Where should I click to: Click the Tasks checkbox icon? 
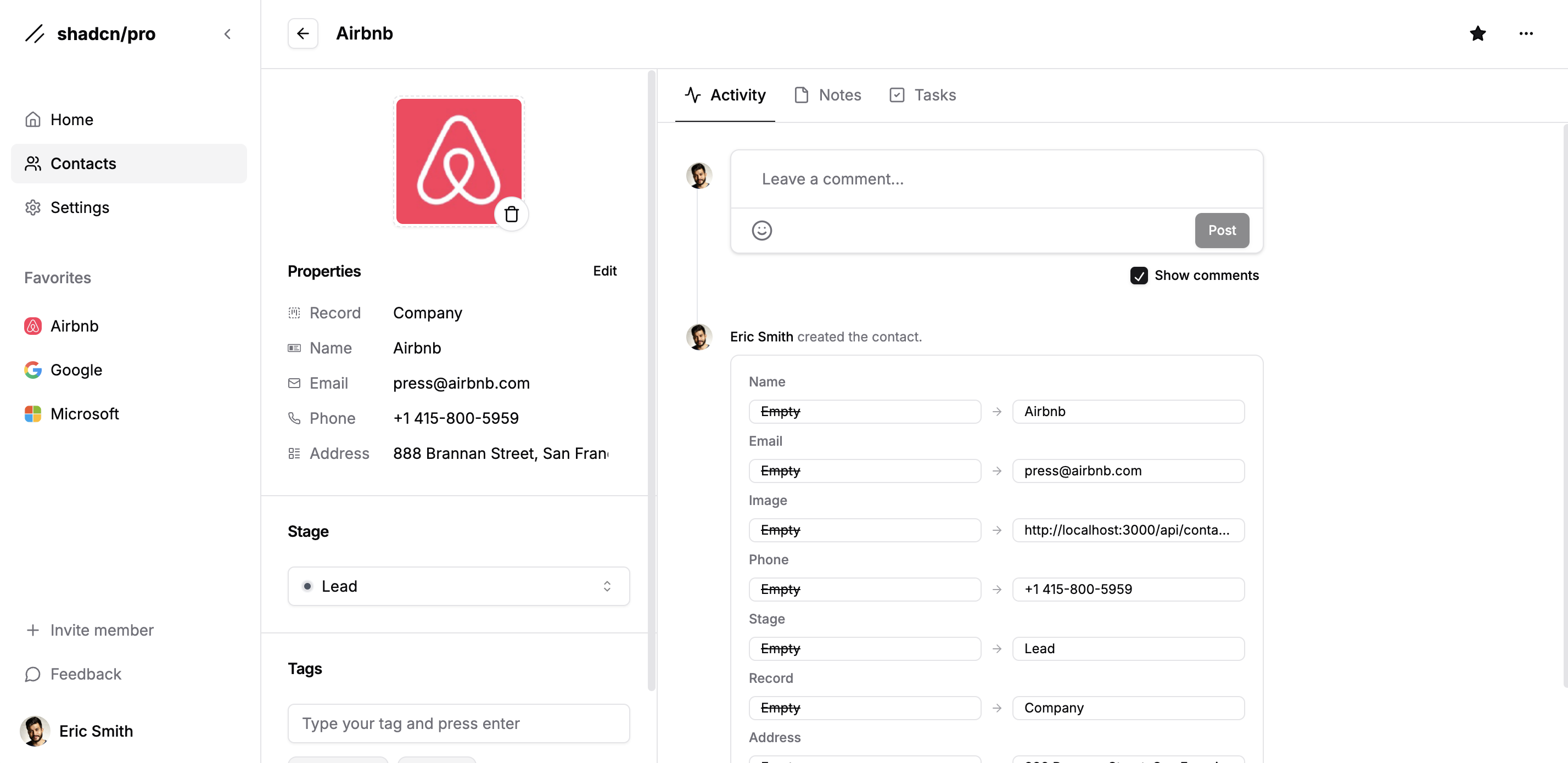point(897,95)
